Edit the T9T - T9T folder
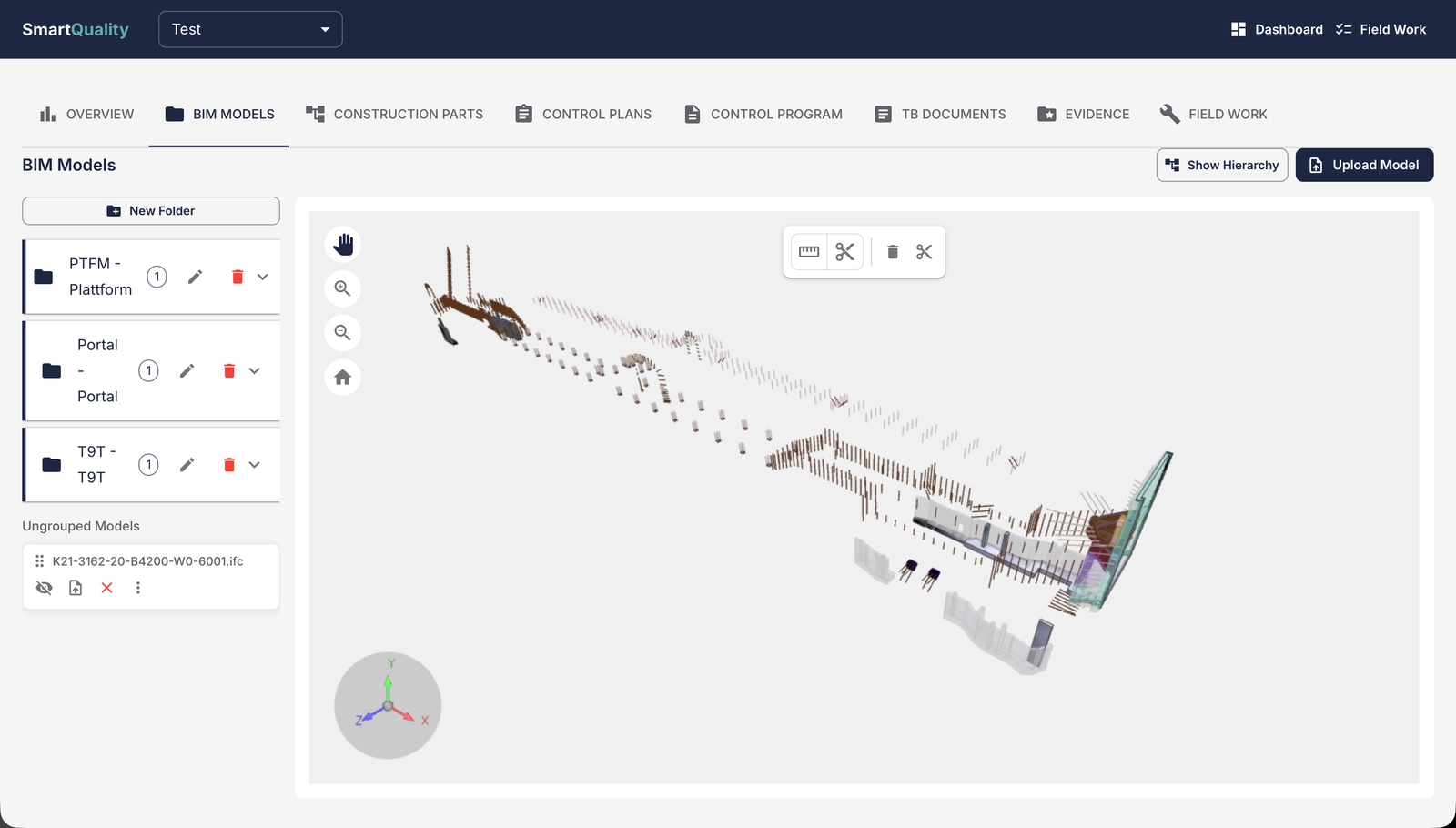This screenshot has height=828, width=1456. [187, 465]
